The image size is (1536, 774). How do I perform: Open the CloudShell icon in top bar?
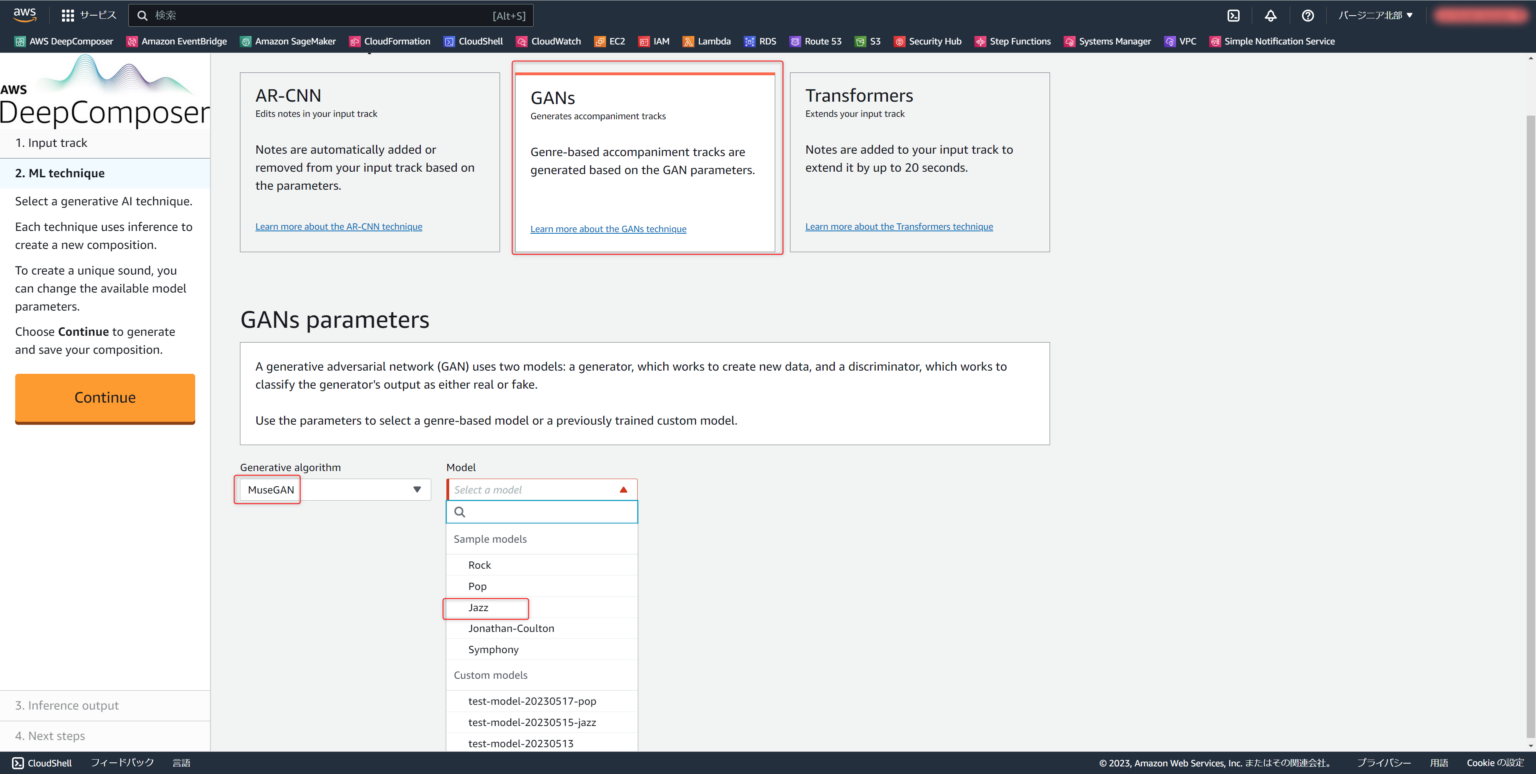[1234, 15]
